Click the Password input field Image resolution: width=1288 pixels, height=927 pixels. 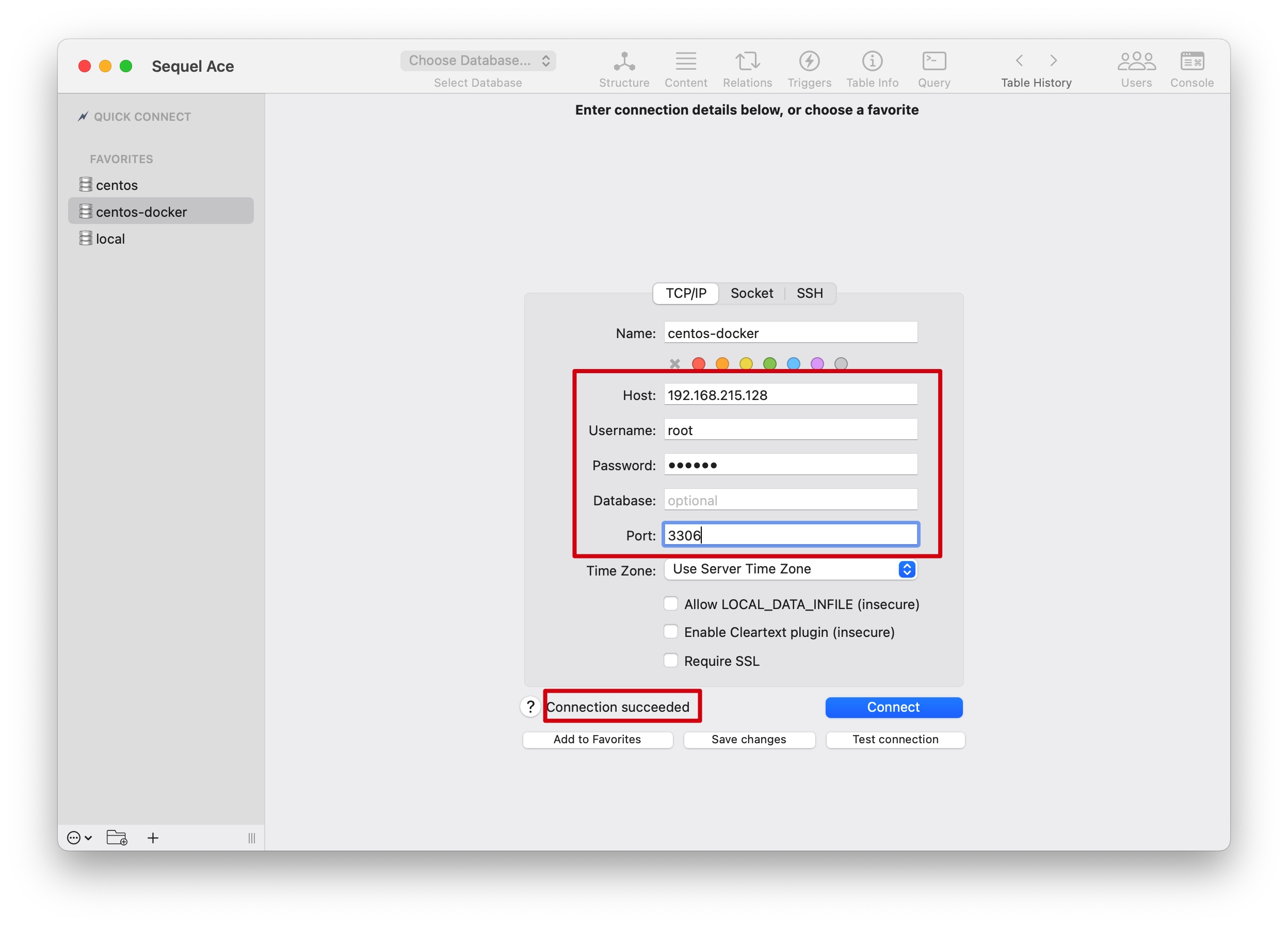pyautogui.click(x=791, y=465)
